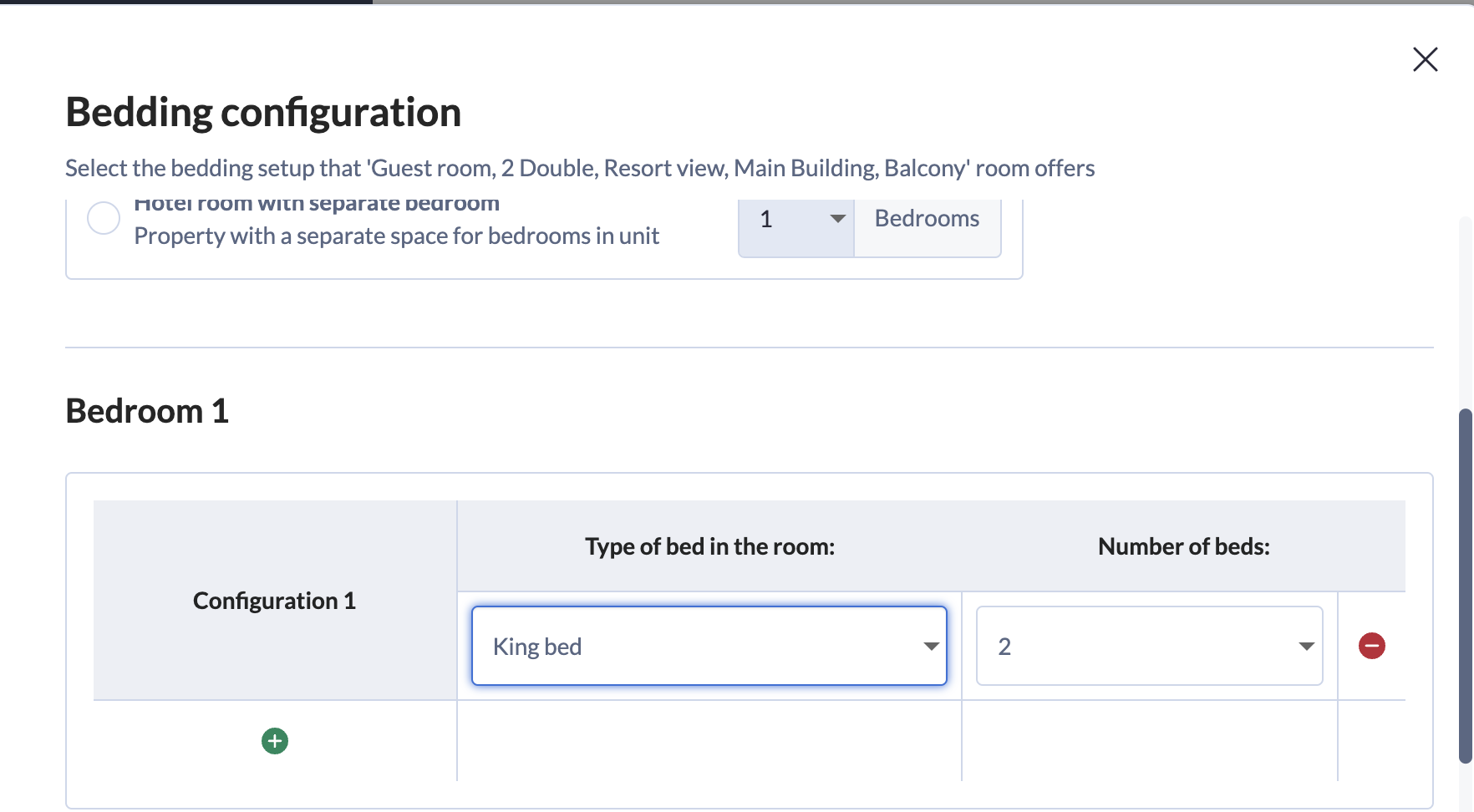
Task: Click the Bedroom 1 section heading
Action: (x=147, y=411)
